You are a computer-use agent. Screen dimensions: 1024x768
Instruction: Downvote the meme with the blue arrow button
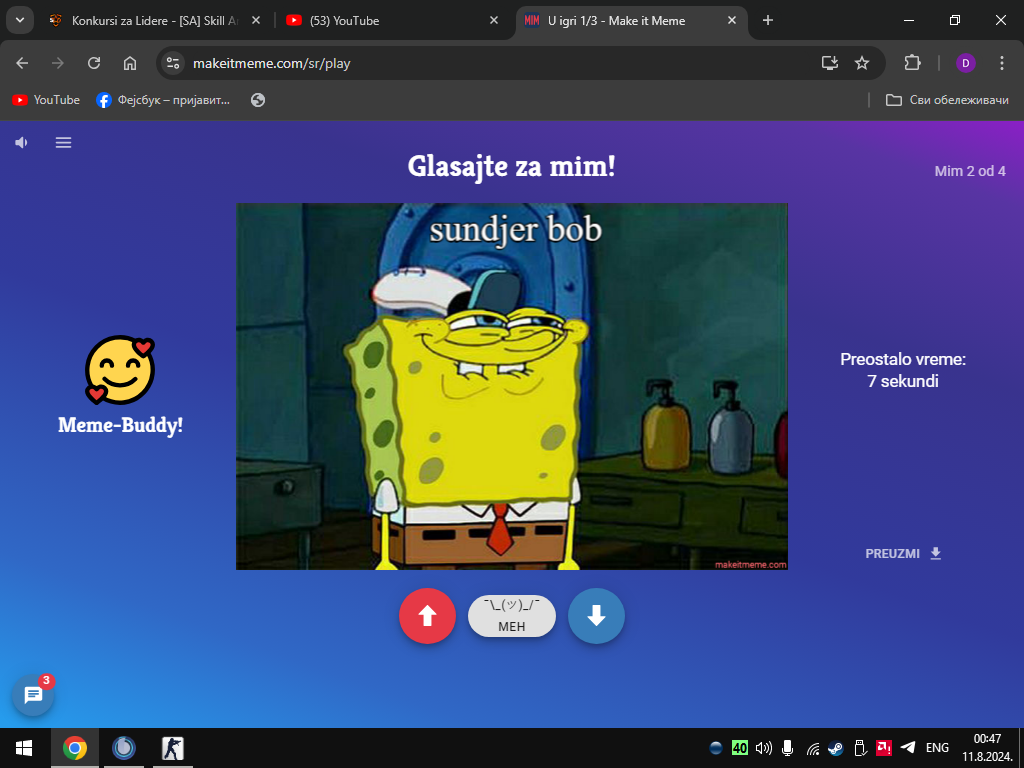tap(596, 616)
